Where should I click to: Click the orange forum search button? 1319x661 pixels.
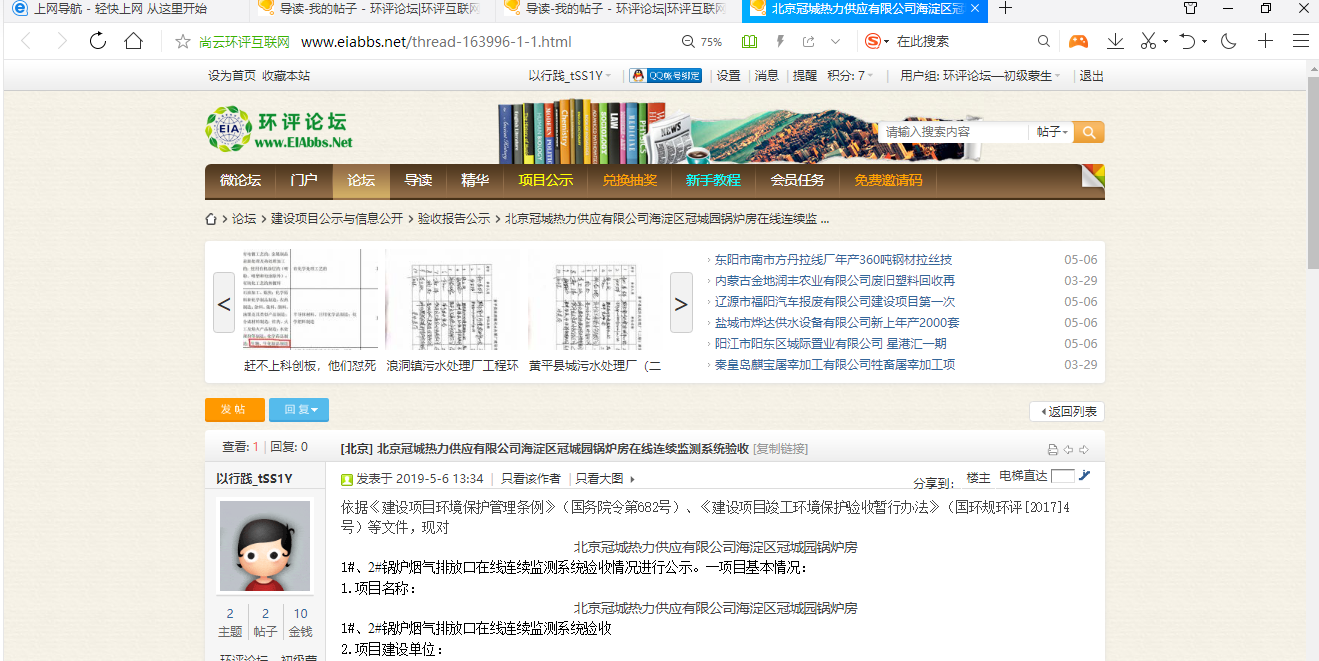tap(1089, 132)
